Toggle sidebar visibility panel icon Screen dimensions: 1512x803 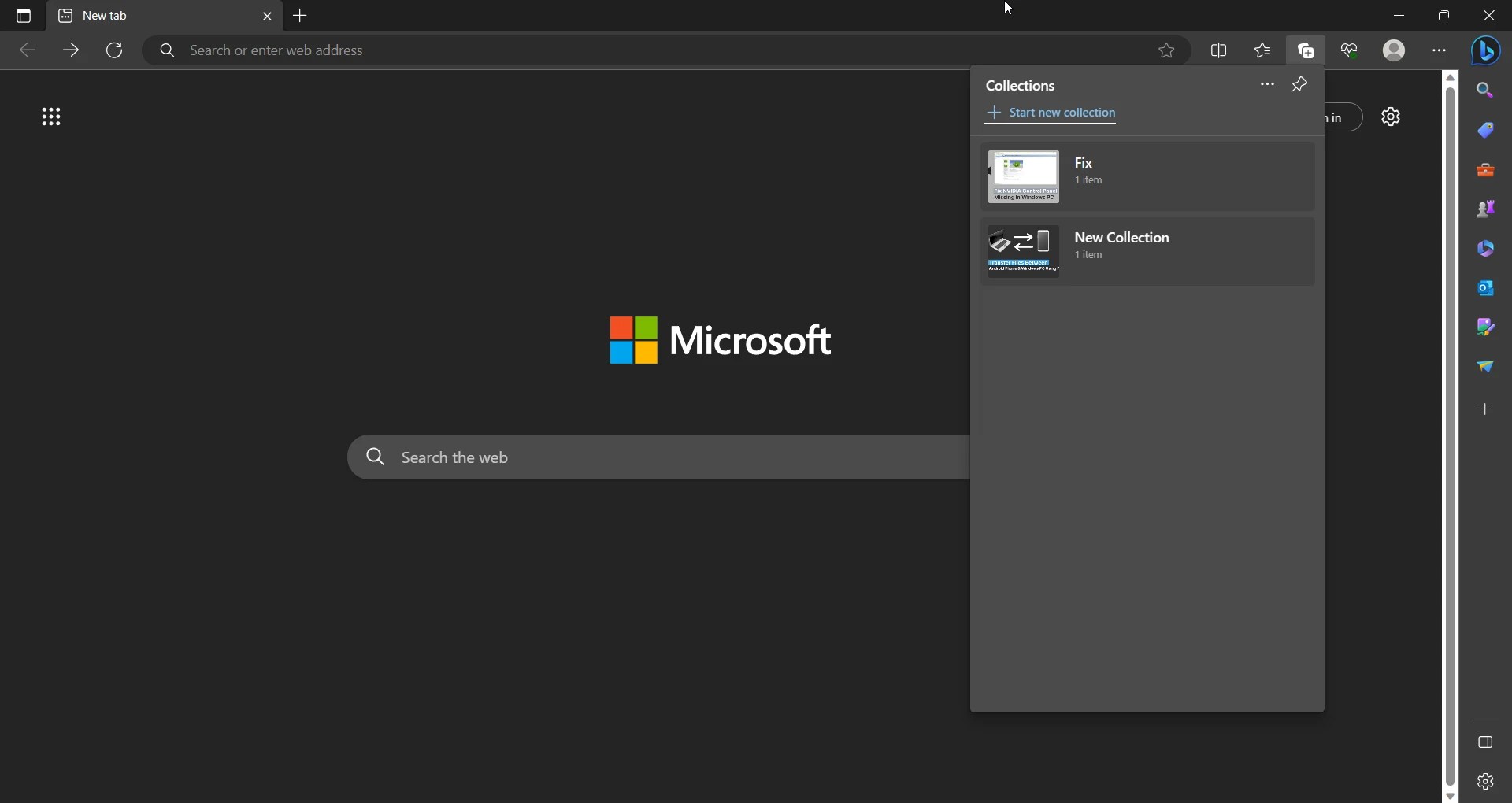(x=1487, y=743)
